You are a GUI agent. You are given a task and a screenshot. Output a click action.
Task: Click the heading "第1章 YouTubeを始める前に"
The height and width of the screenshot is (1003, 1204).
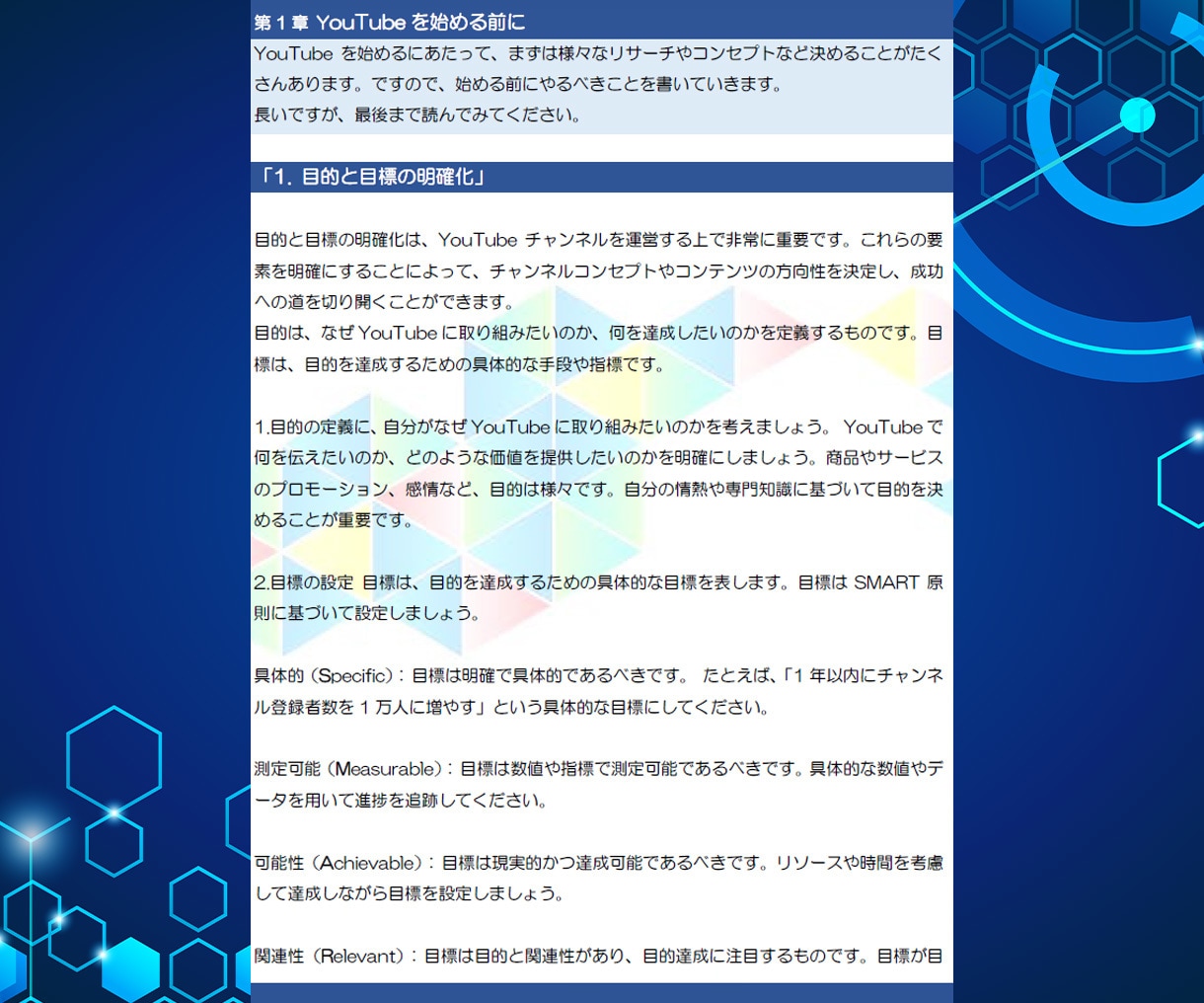pos(390,22)
